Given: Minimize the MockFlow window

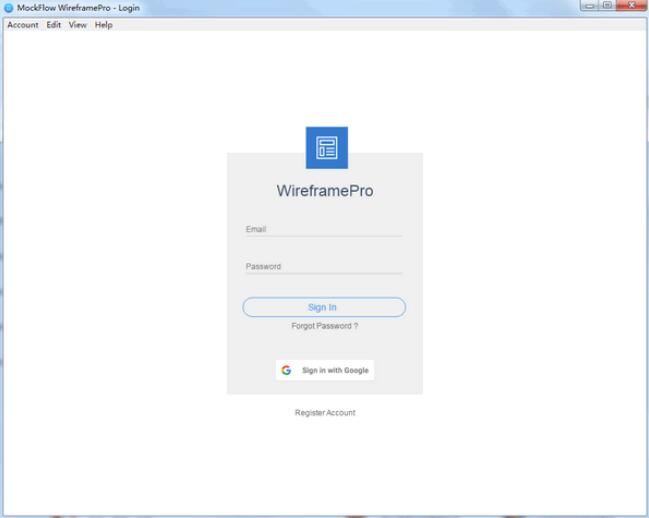Looking at the screenshot, I should pyautogui.click(x=590, y=6).
